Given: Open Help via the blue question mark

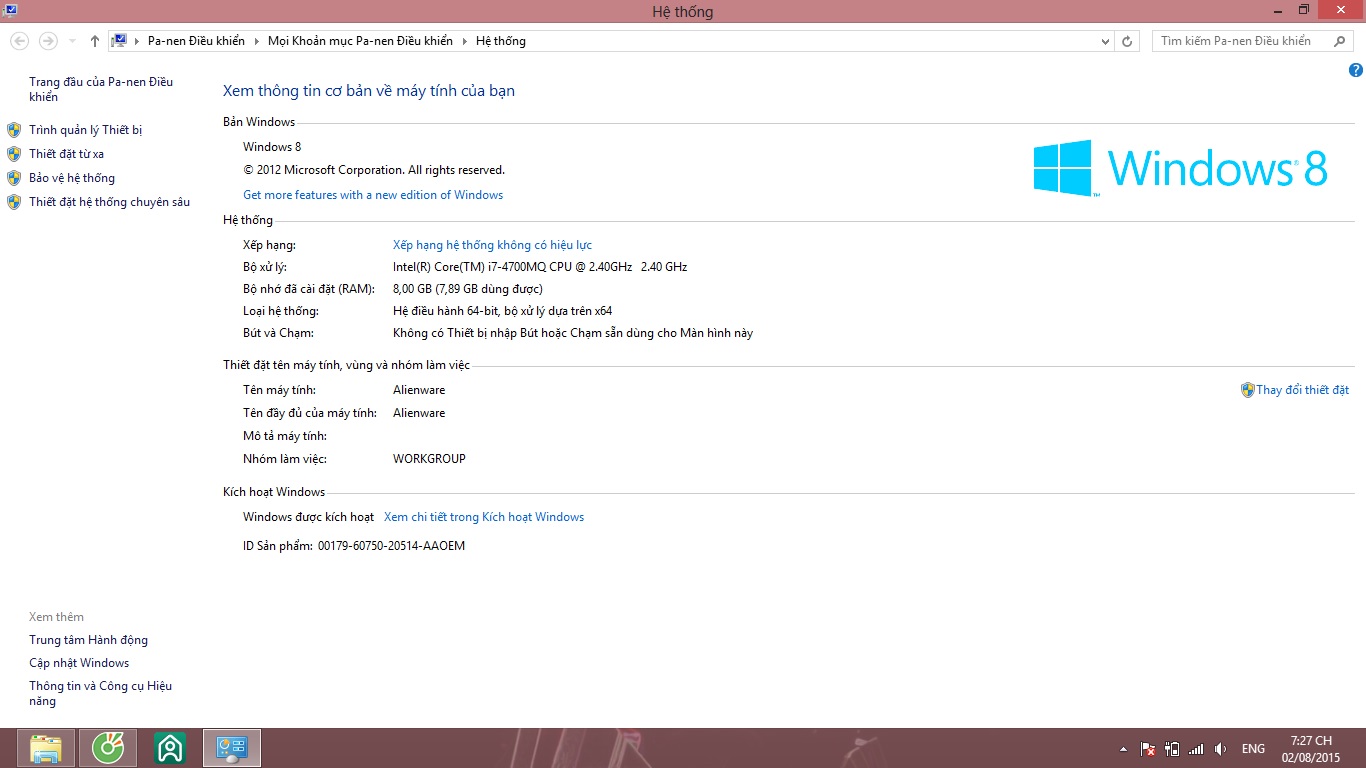Looking at the screenshot, I should (1356, 70).
